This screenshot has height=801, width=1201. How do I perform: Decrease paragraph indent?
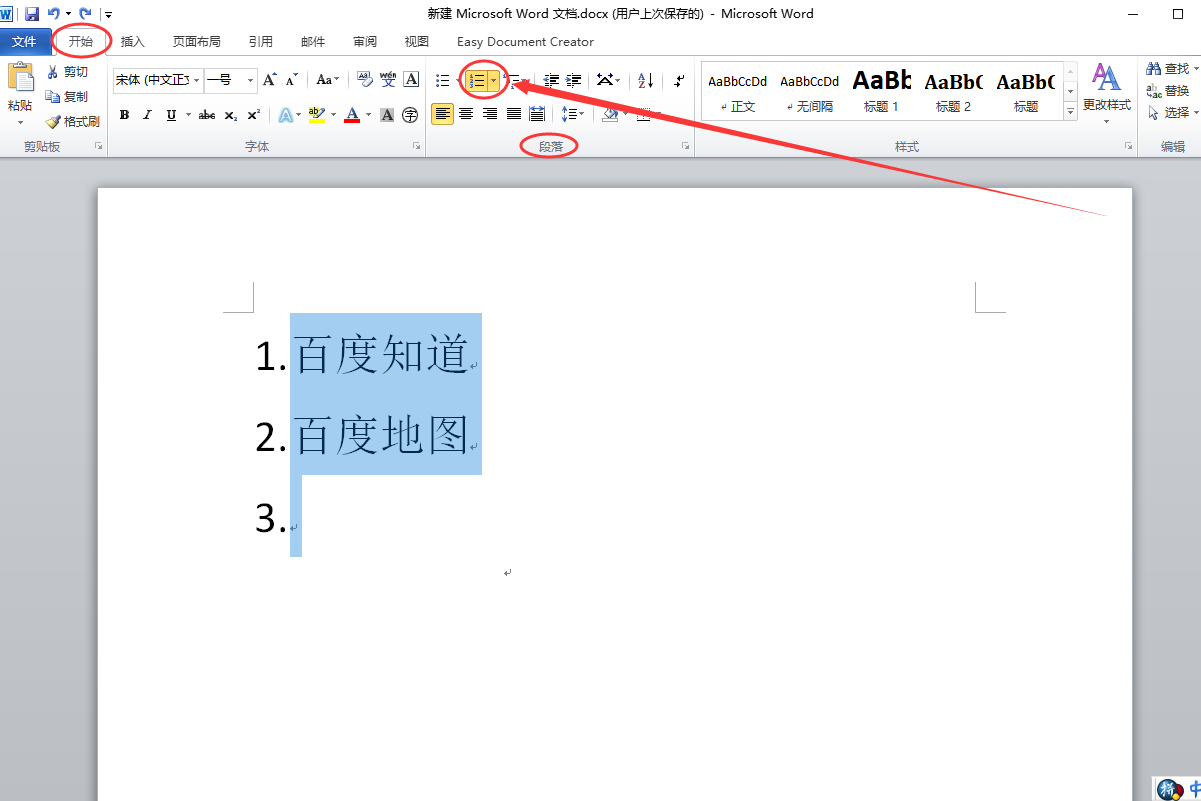coord(550,81)
